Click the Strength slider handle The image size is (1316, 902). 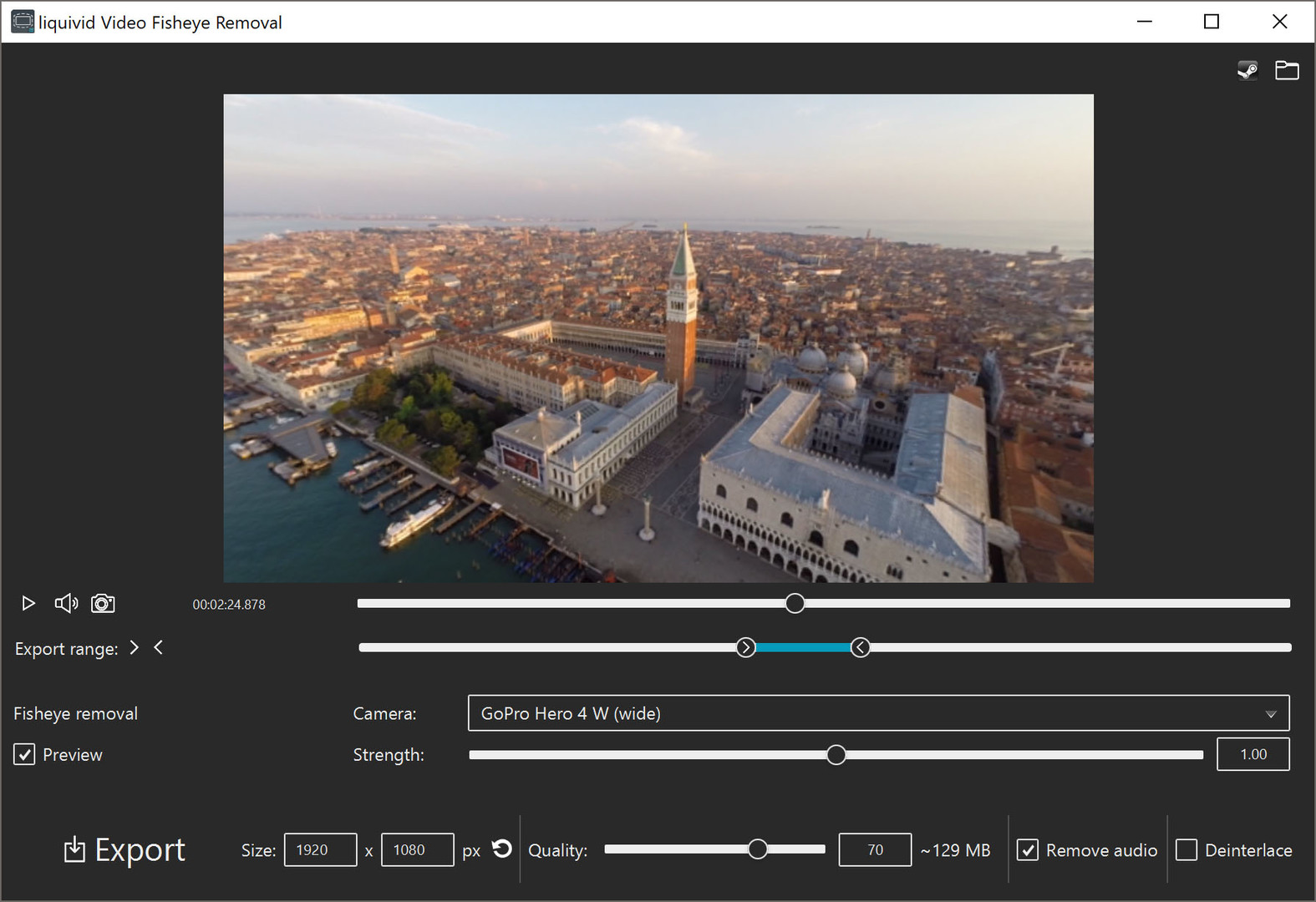(836, 755)
